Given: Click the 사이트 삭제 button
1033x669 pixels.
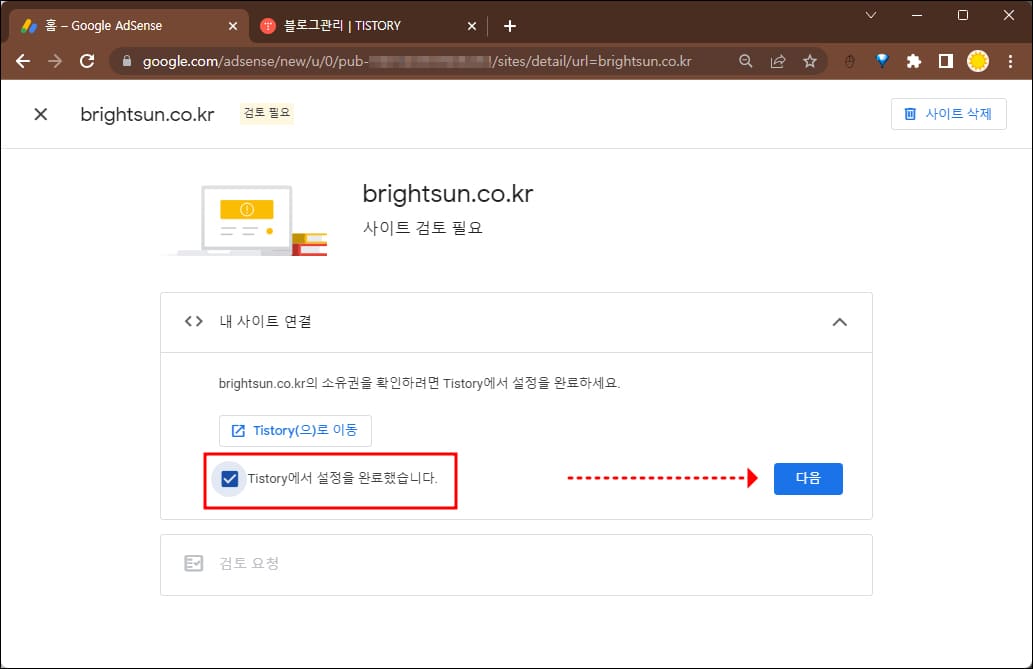Looking at the screenshot, I should (948, 114).
